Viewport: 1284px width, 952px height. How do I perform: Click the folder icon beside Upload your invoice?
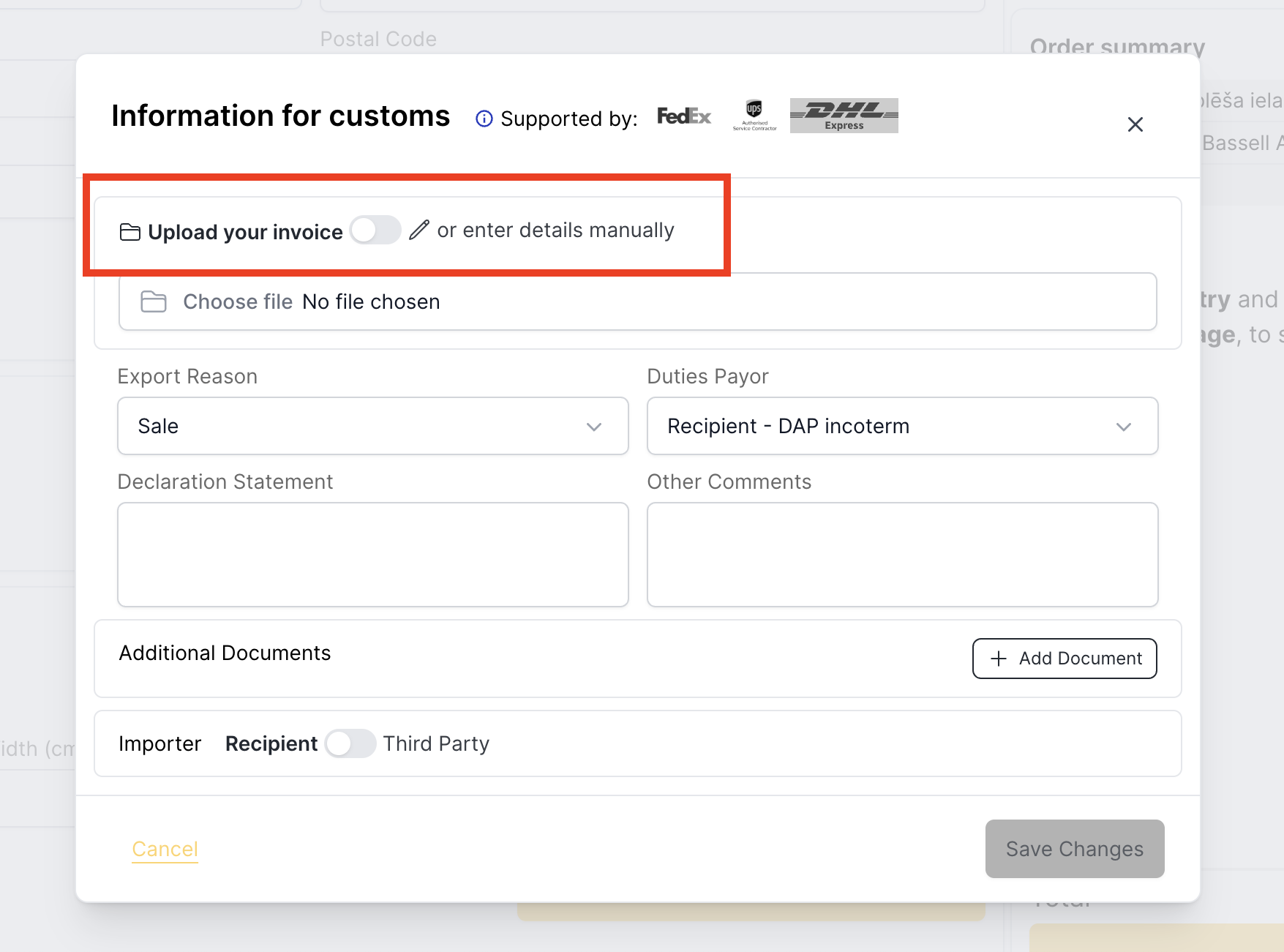[130, 232]
